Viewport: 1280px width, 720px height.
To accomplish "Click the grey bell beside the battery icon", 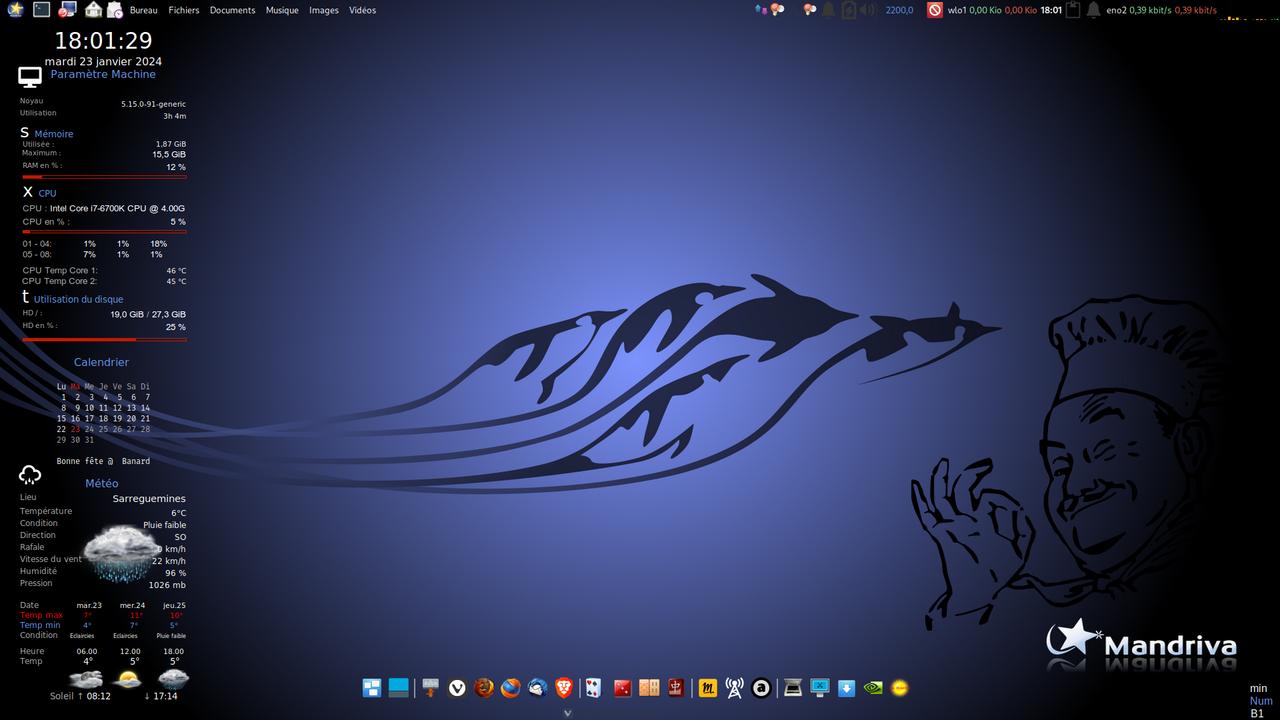I will coord(829,10).
